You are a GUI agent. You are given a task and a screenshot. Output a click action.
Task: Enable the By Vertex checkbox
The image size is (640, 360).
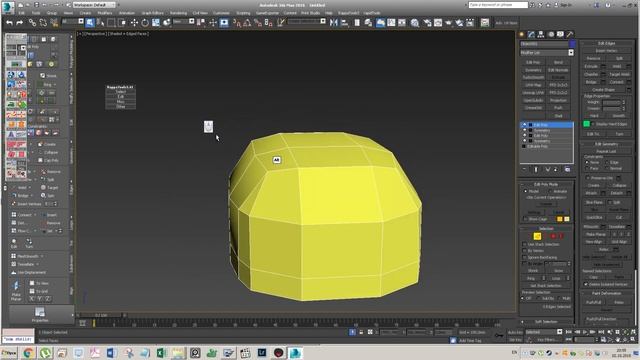pyautogui.click(x=524, y=251)
